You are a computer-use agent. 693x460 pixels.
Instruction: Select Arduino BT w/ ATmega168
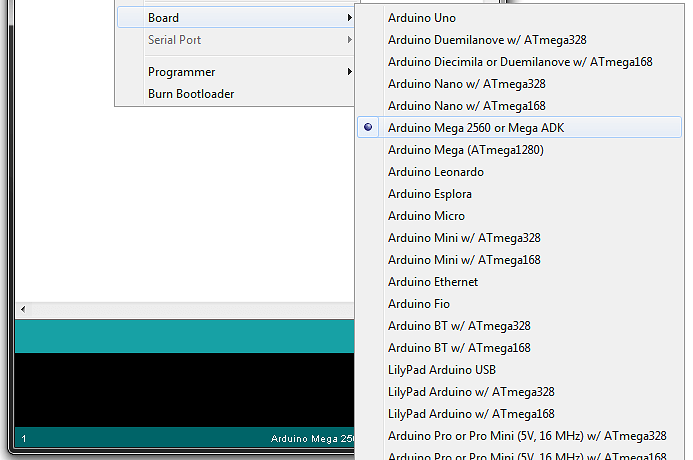519,348
